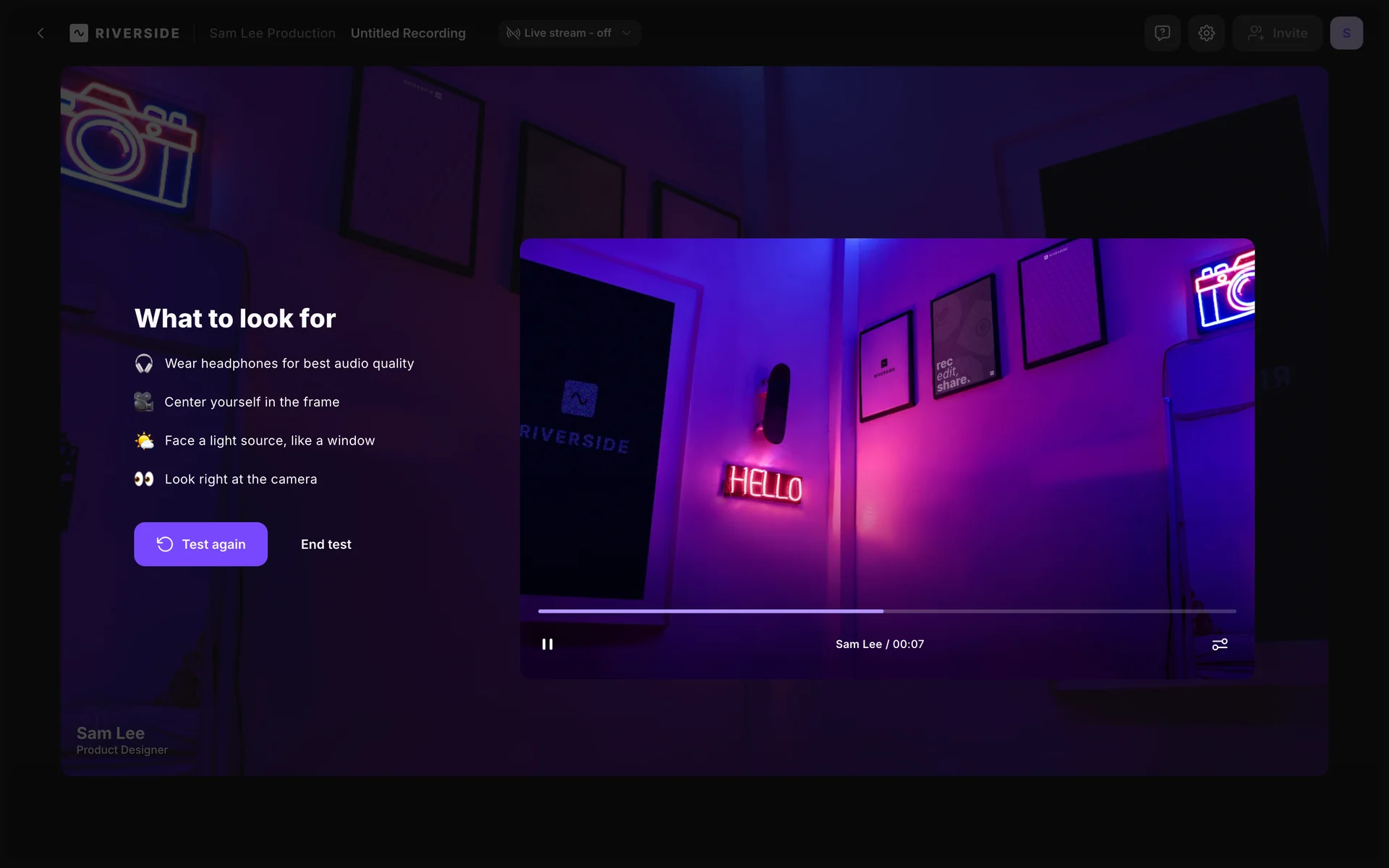The width and height of the screenshot is (1389, 868).
Task: Click the S user avatar
Action: [x=1346, y=33]
